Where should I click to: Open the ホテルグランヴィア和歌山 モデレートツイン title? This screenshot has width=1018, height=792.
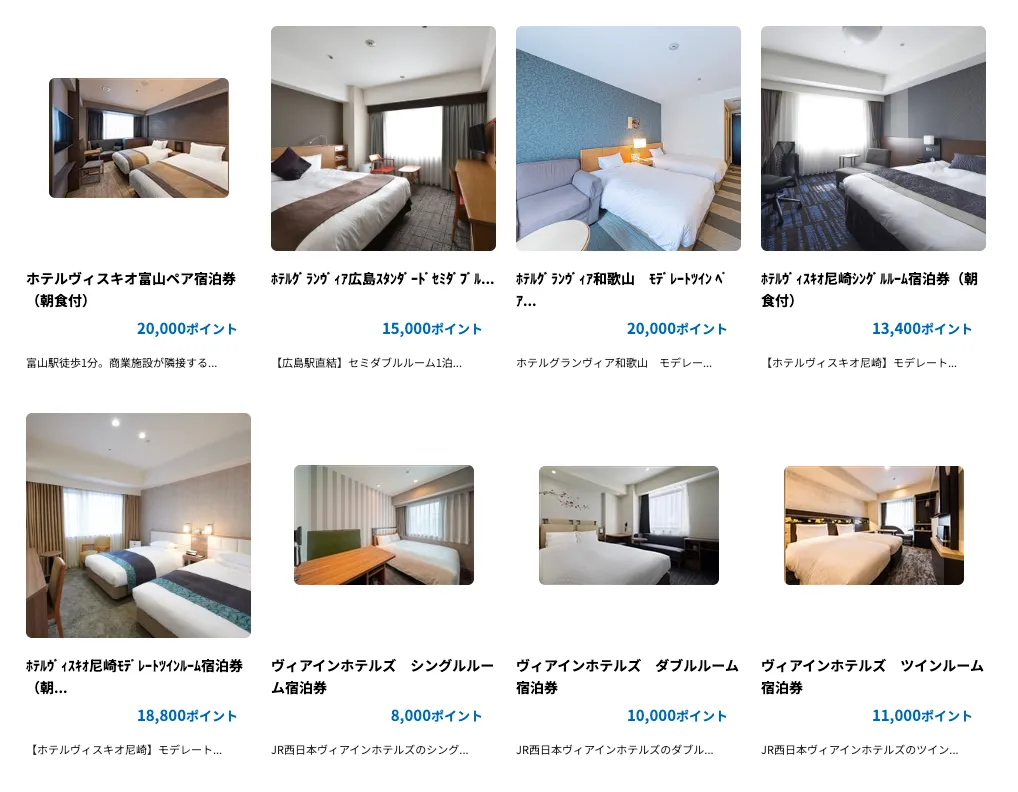point(621,290)
